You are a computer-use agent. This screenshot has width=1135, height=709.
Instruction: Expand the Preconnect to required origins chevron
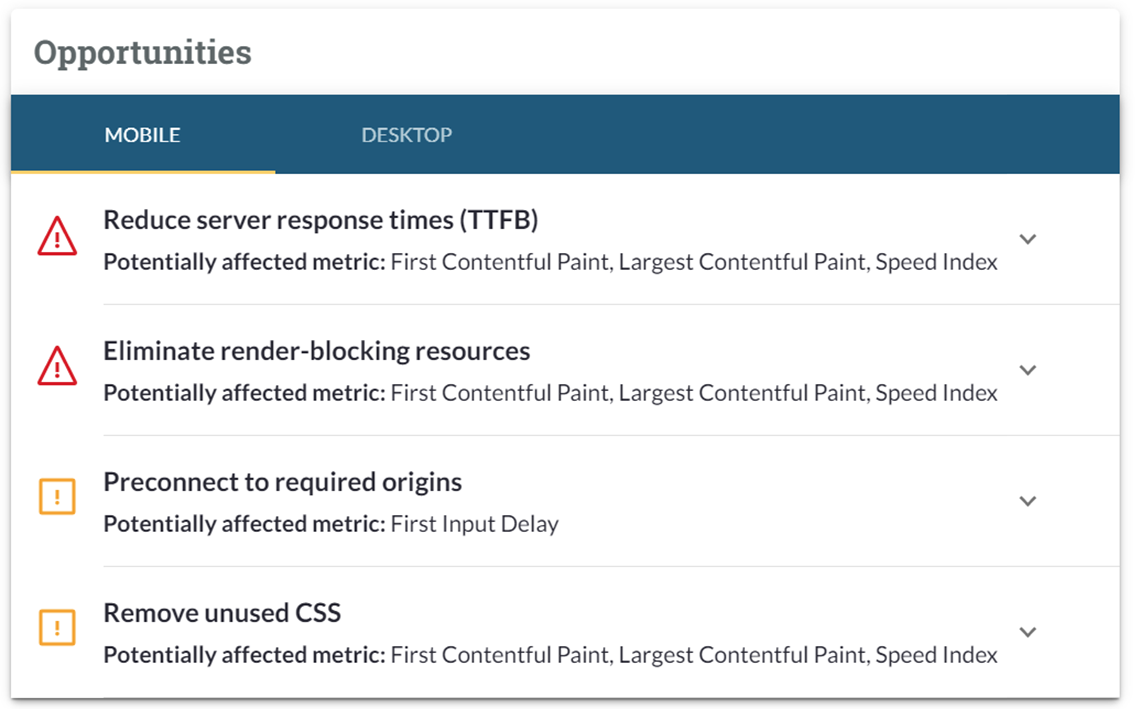[1027, 501]
